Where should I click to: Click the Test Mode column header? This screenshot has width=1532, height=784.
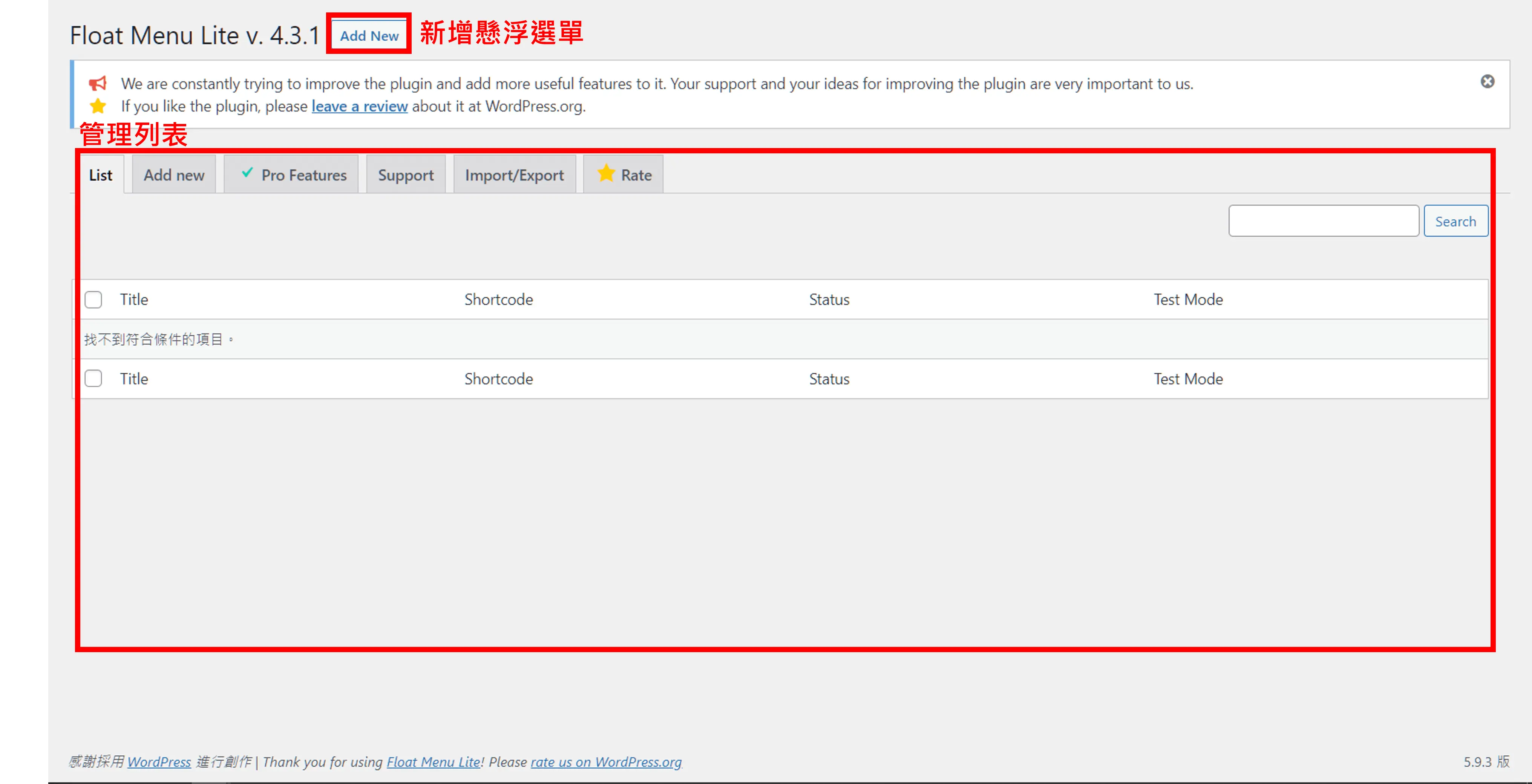(x=1188, y=300)
